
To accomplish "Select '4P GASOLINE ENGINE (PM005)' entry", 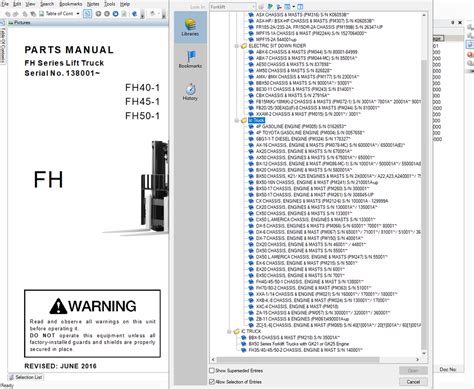I will click(x=301, y=127).
